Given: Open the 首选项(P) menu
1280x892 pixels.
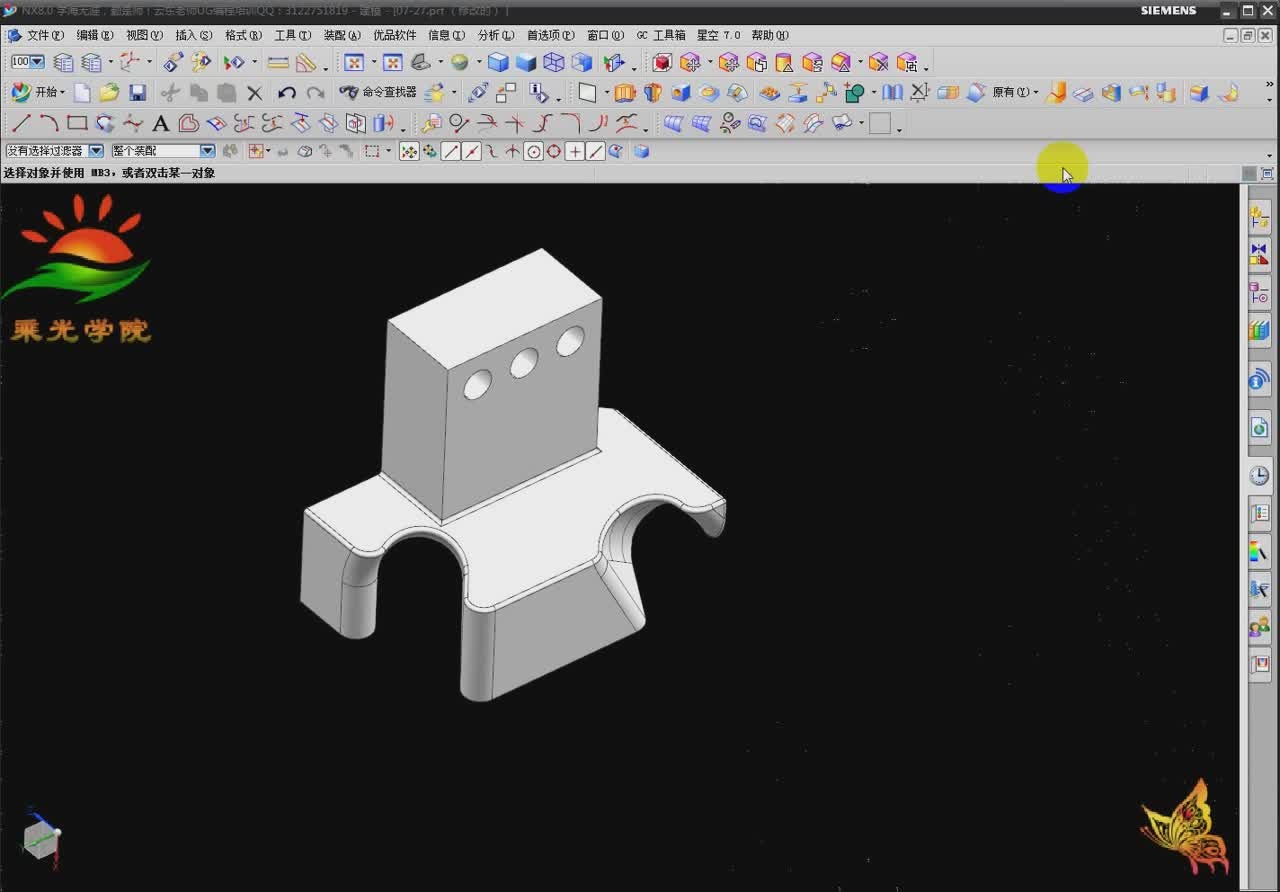Looking at the screenshot, I should coord(551,35).
